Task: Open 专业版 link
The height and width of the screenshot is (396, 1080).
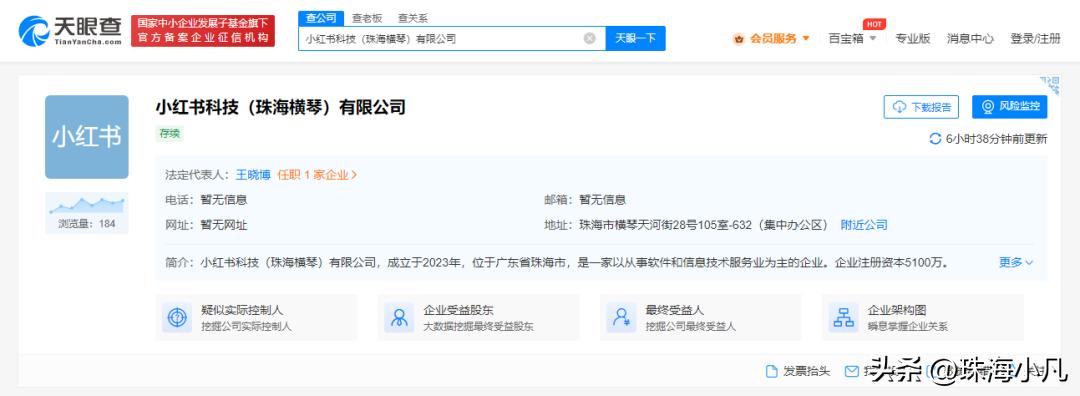Action: click(913, 39)
